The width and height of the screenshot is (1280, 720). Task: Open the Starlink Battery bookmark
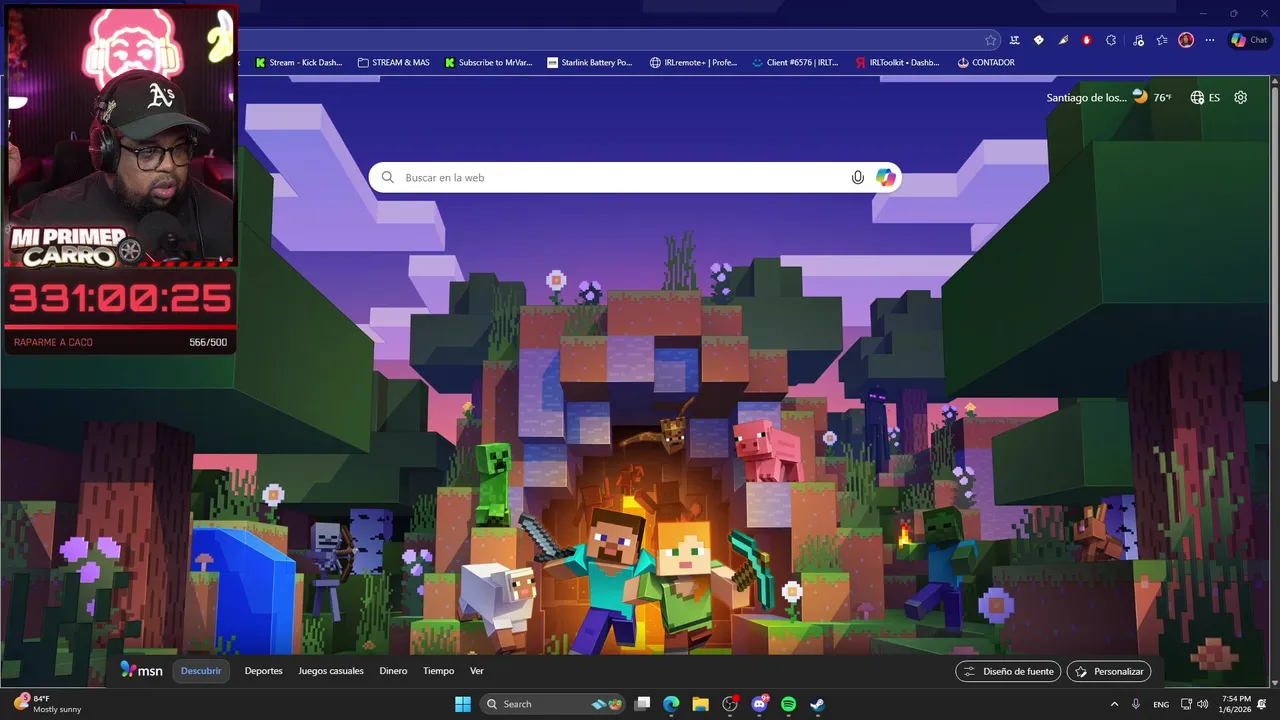click(x=590, y=62)
